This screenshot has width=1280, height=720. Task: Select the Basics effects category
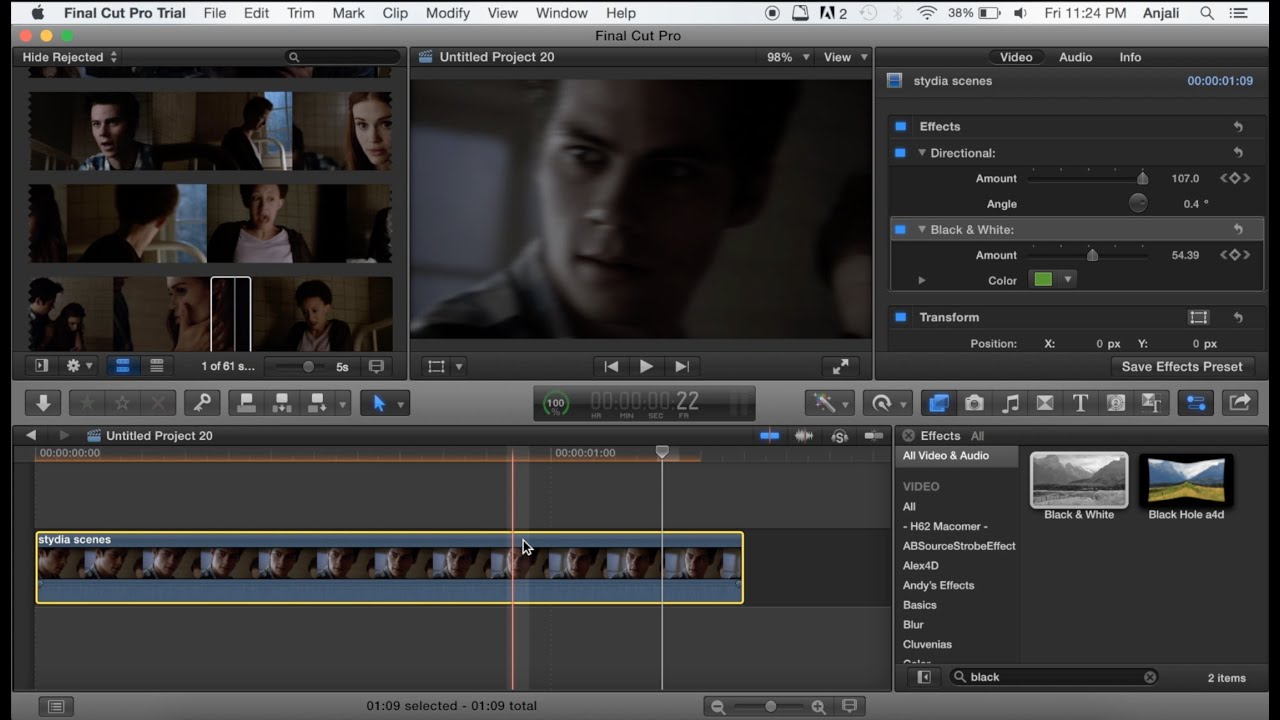pos(920,605)
